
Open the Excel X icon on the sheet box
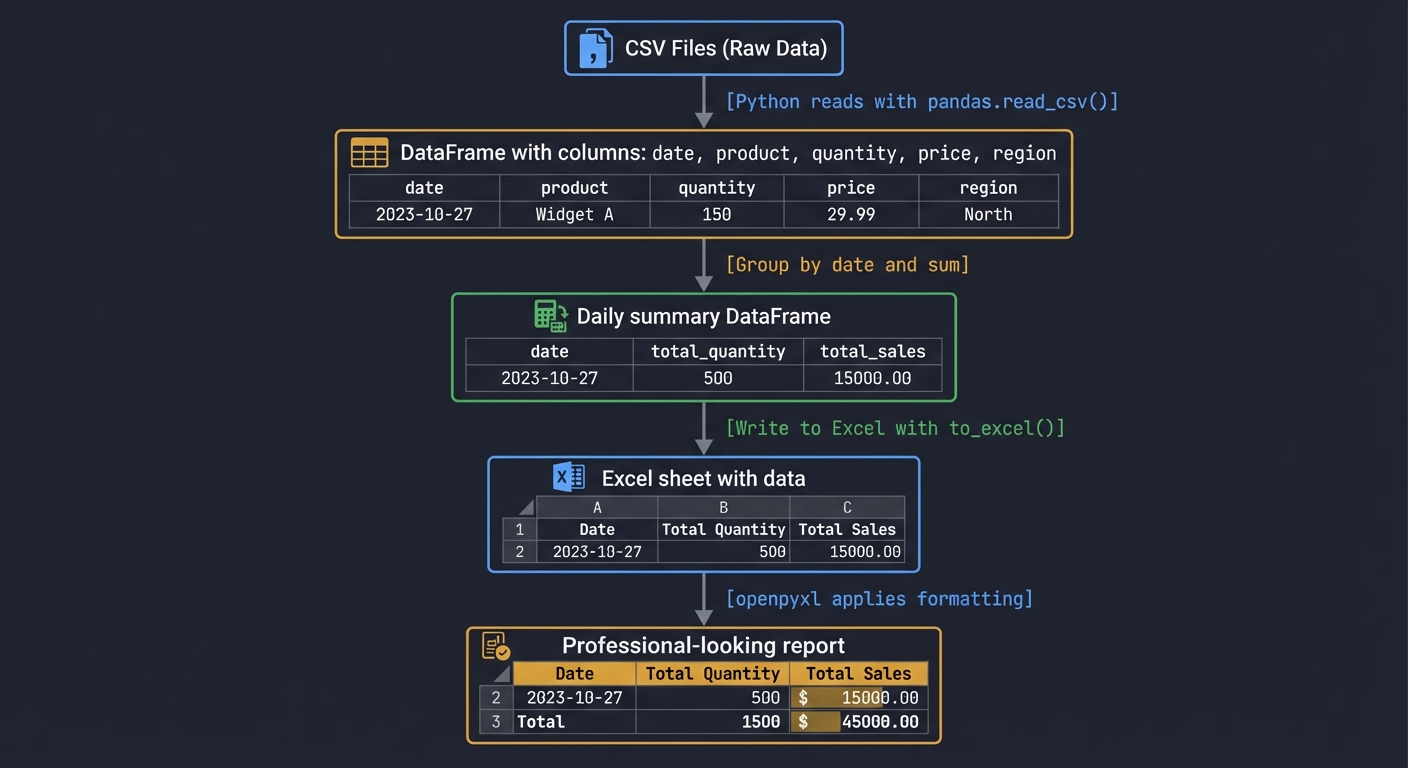(568, 477)
